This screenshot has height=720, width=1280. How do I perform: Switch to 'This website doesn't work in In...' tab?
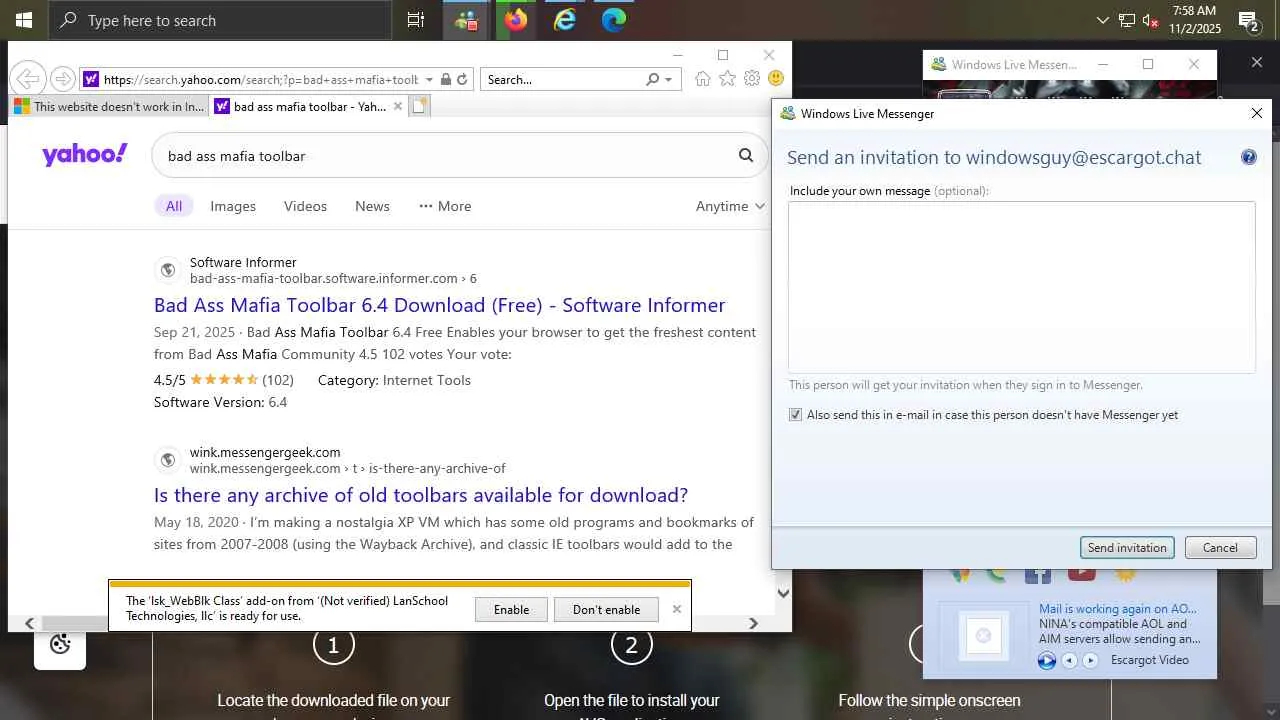(x=109, y=106)
